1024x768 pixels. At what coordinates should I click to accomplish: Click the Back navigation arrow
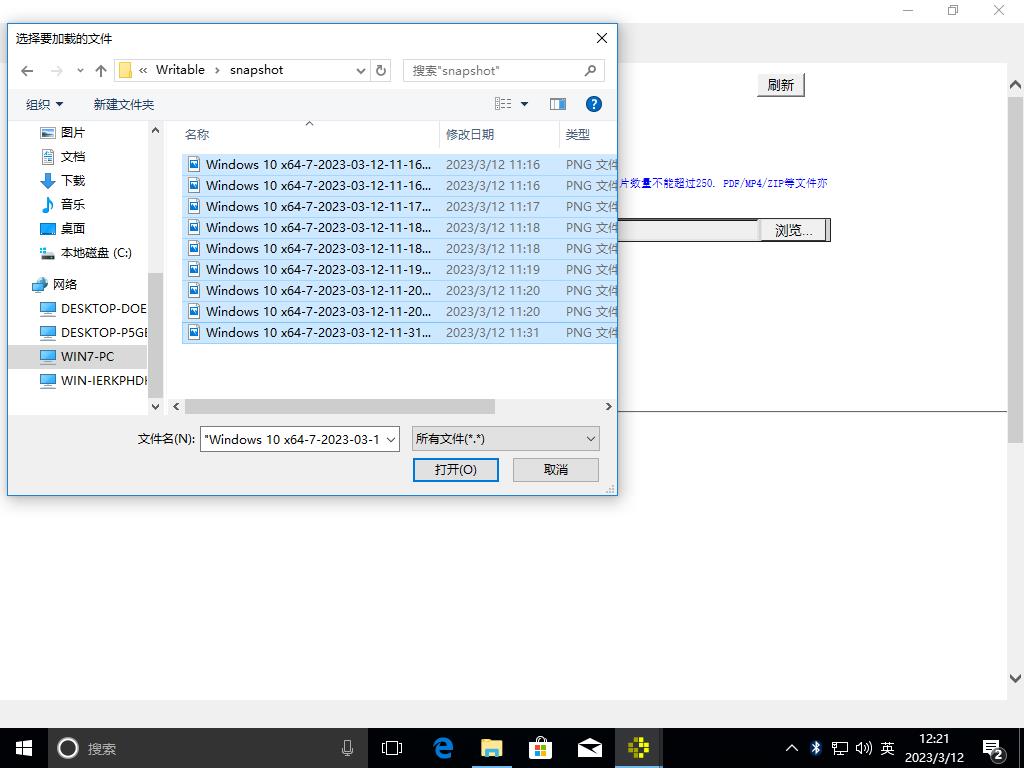27,70
